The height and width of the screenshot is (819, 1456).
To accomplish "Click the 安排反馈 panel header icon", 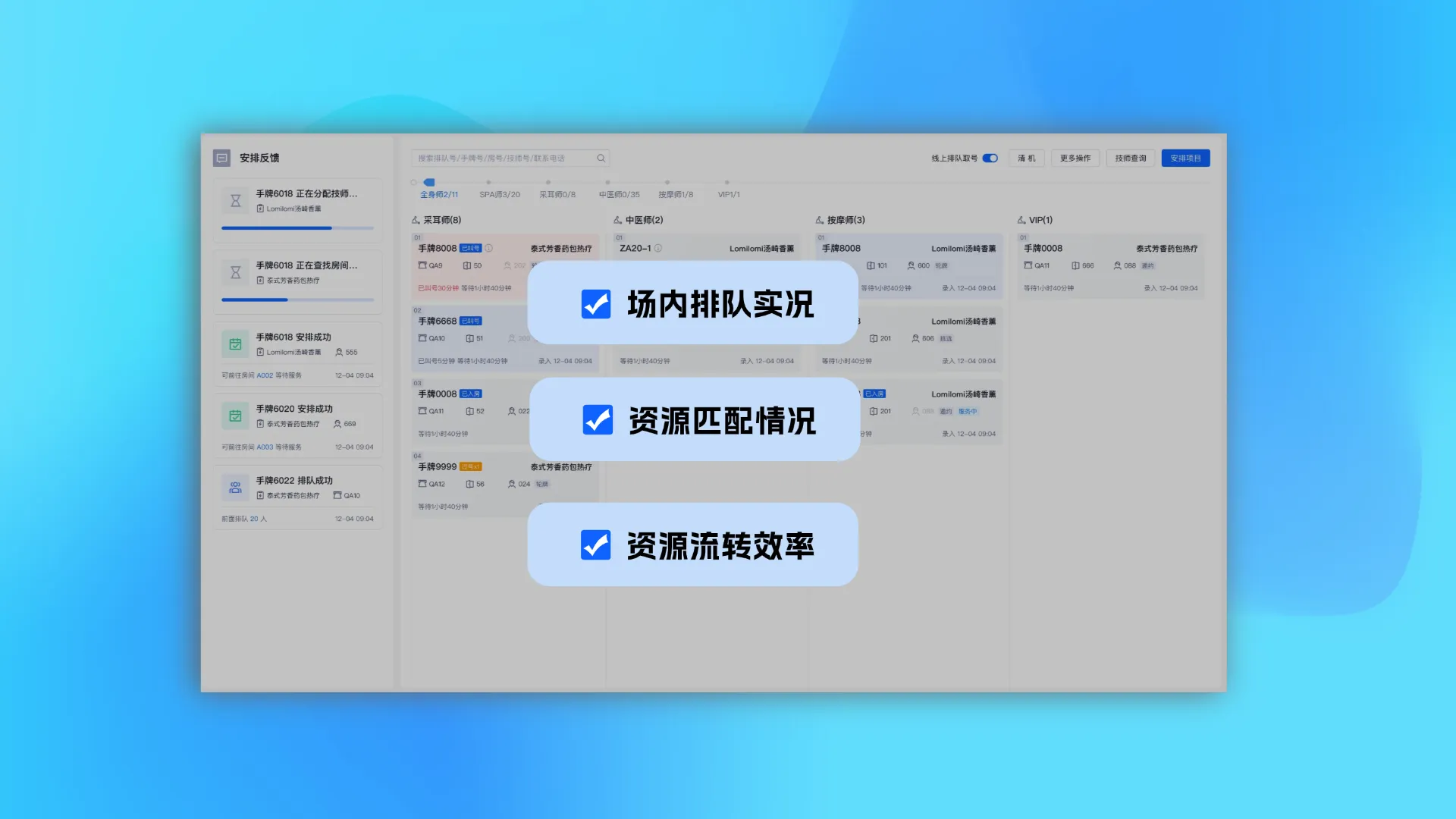I will tap(221, 158).
